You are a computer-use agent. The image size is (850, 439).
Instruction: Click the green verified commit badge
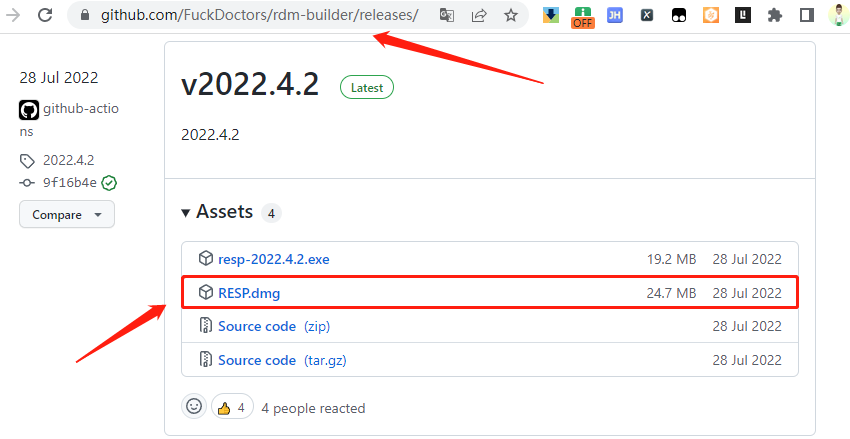(110, 183)
